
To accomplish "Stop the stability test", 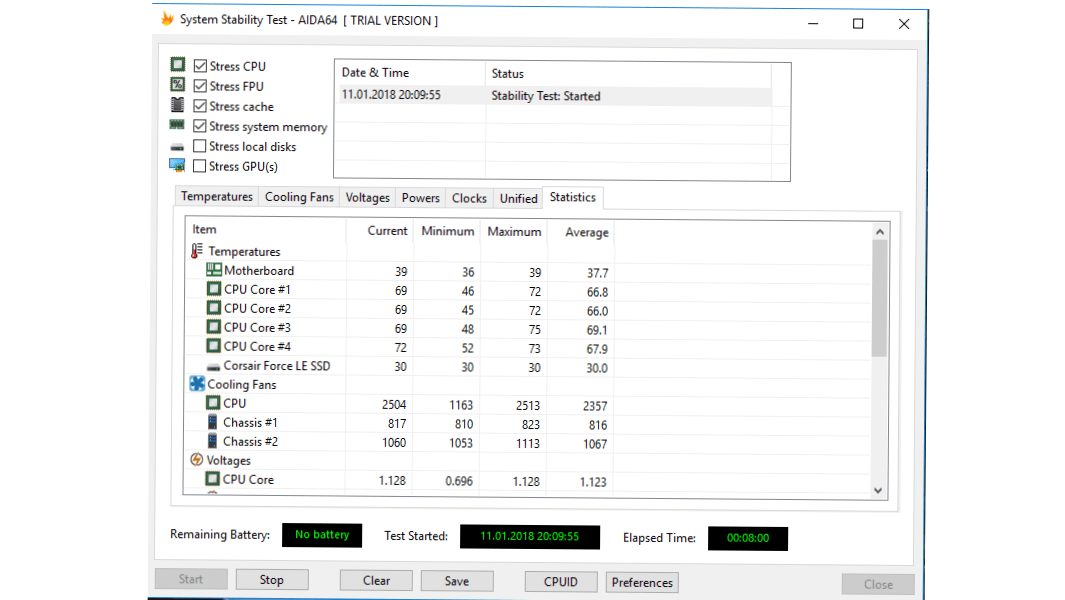I will click(x=272, y=580).
